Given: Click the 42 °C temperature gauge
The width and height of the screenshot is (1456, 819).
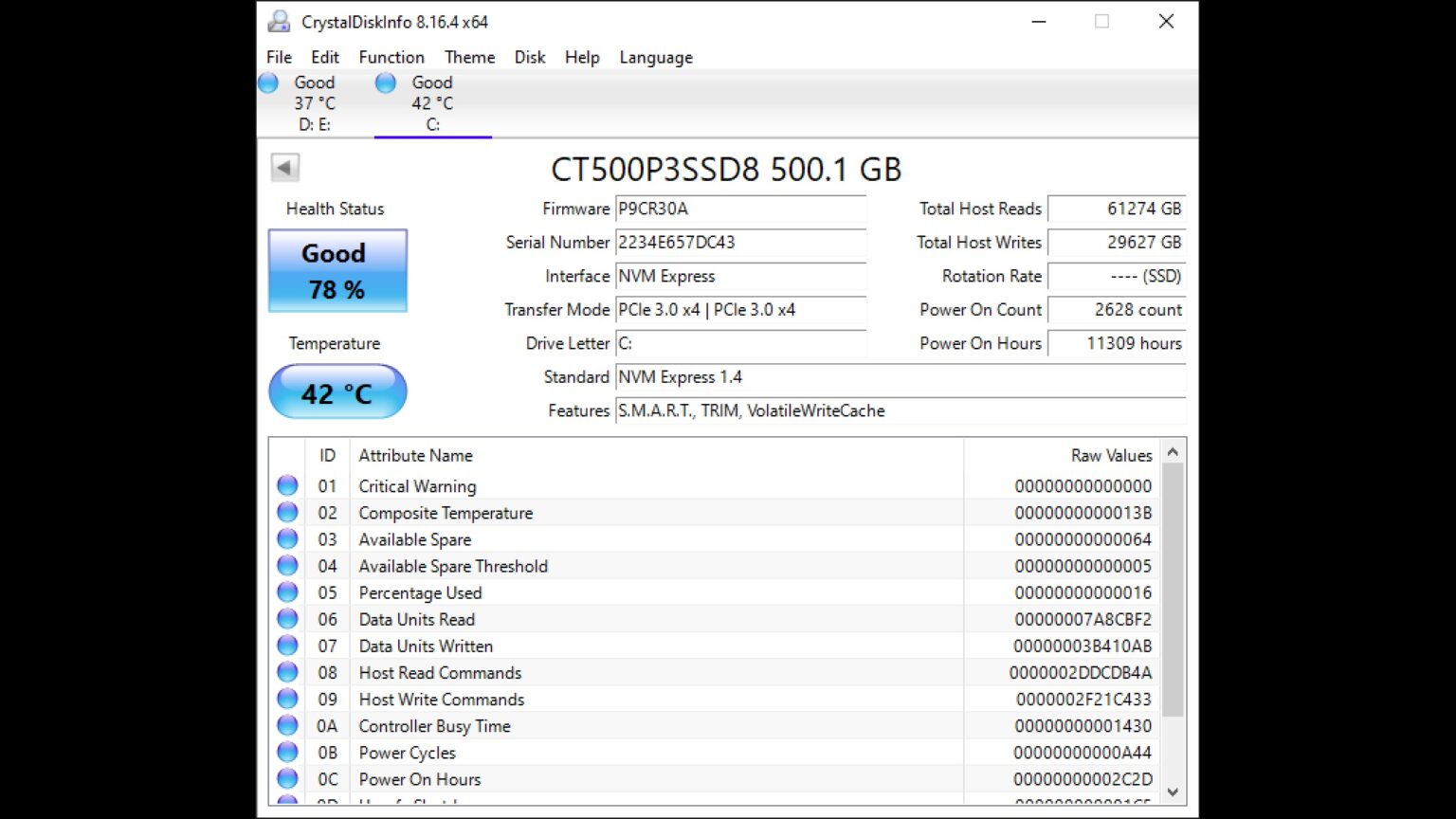Looking at the screenshot, I should (x=337, y=391).
